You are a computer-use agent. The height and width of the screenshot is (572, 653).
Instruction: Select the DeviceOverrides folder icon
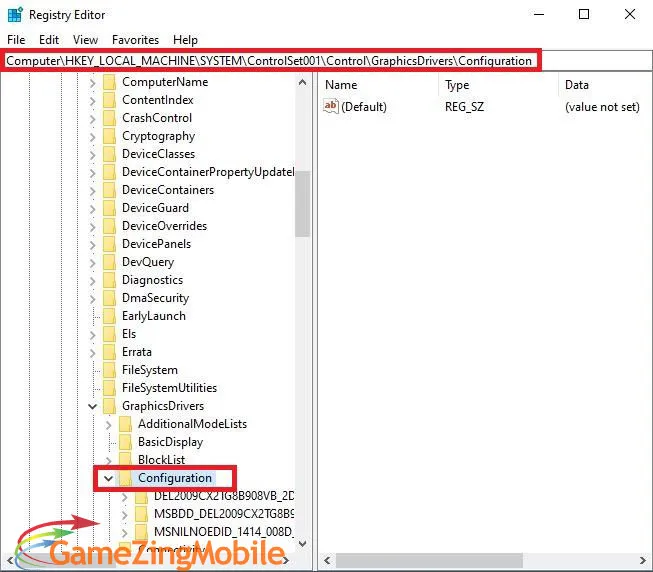point(109,226)
